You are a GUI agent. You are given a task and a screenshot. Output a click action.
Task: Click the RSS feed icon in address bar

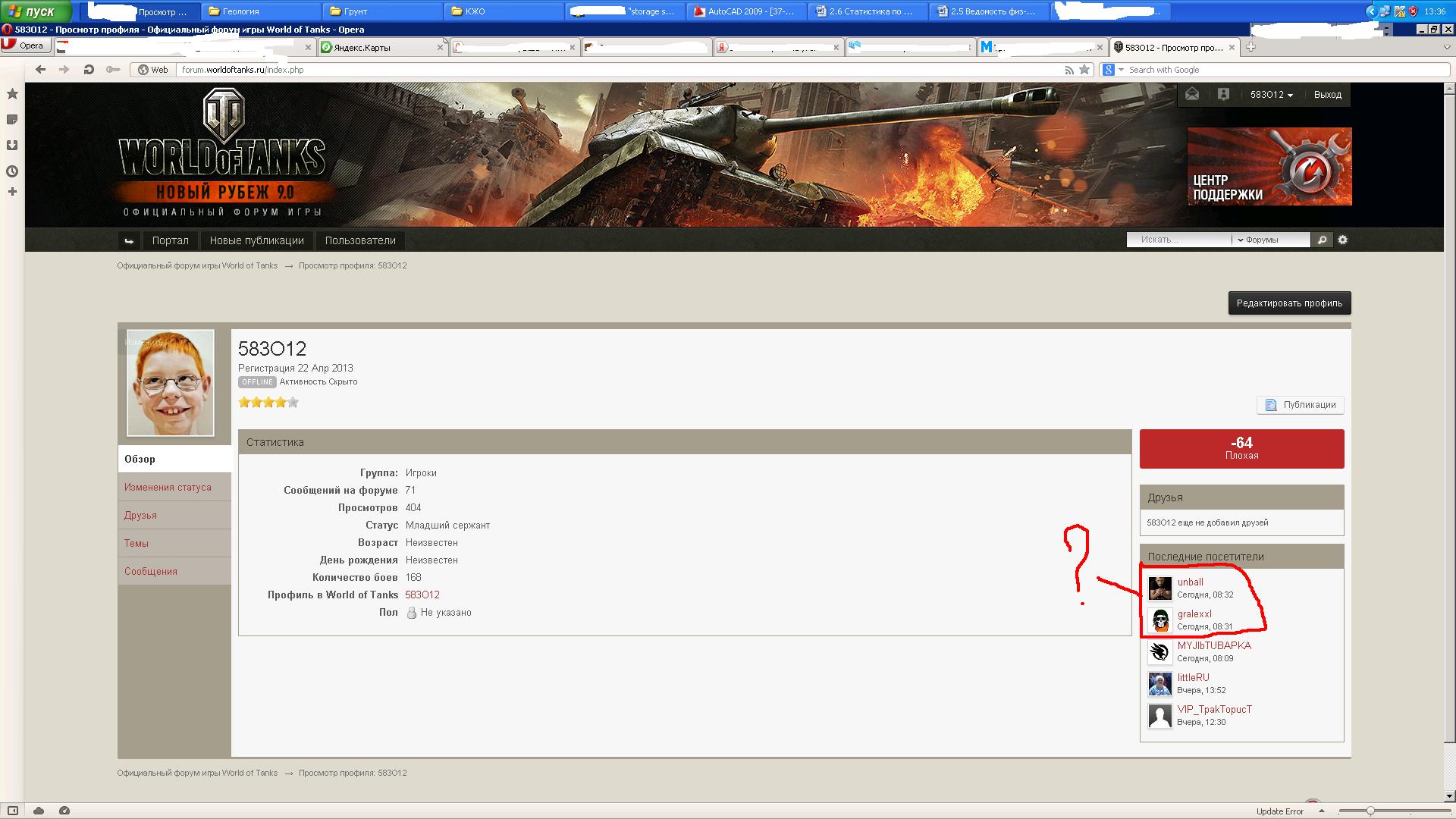click(x=1068, y=70)
